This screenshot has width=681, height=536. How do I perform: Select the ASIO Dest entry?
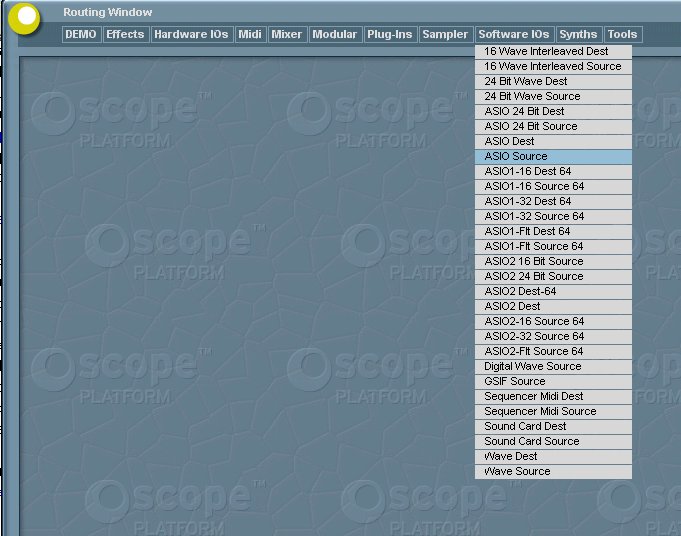pos(553,141)
